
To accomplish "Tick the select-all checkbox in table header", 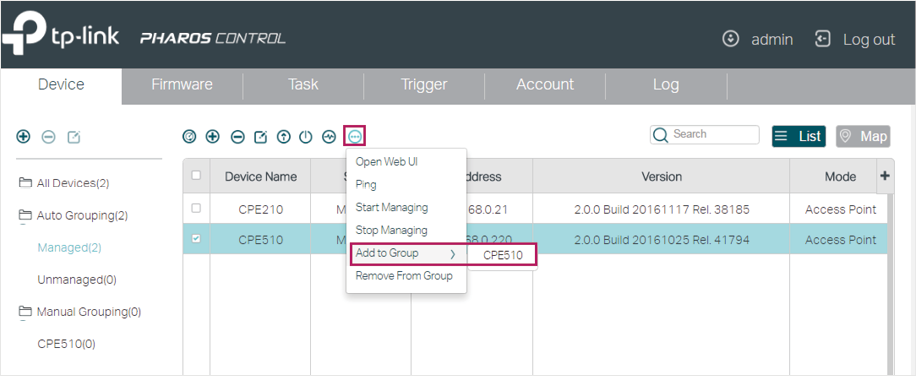I will click(x=196, y=175).
